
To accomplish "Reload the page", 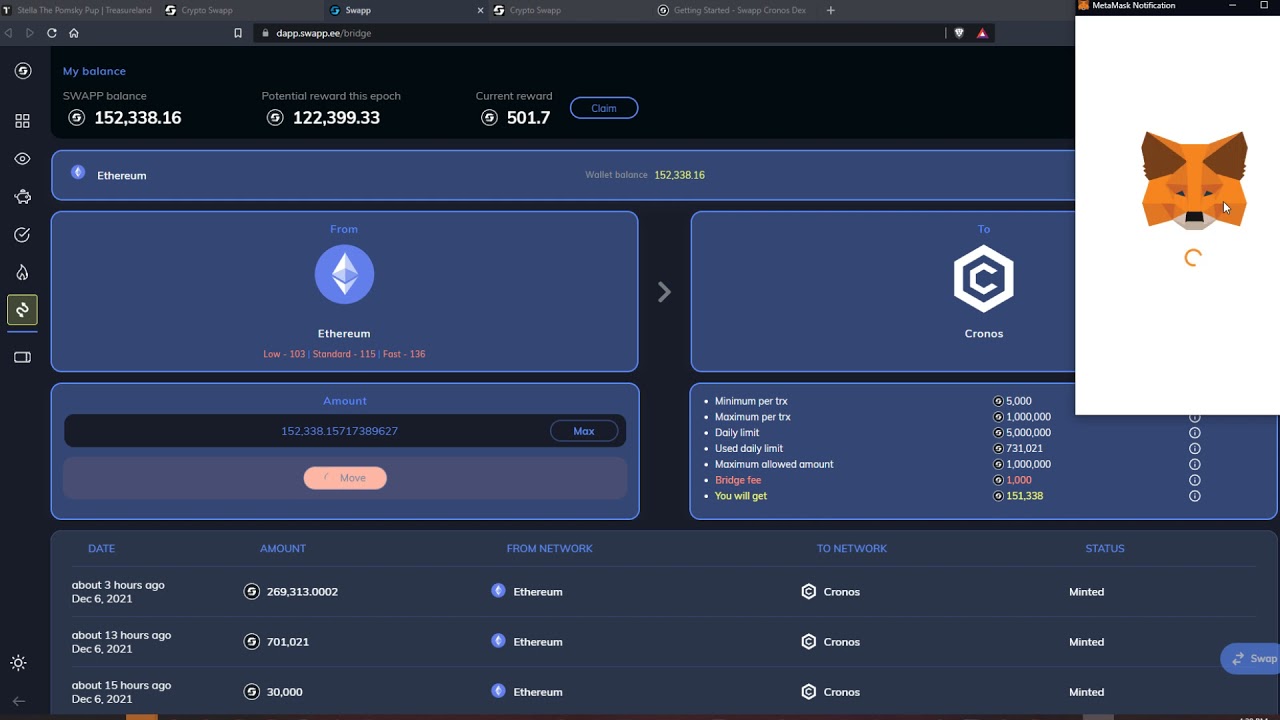I will click(52, 33).
